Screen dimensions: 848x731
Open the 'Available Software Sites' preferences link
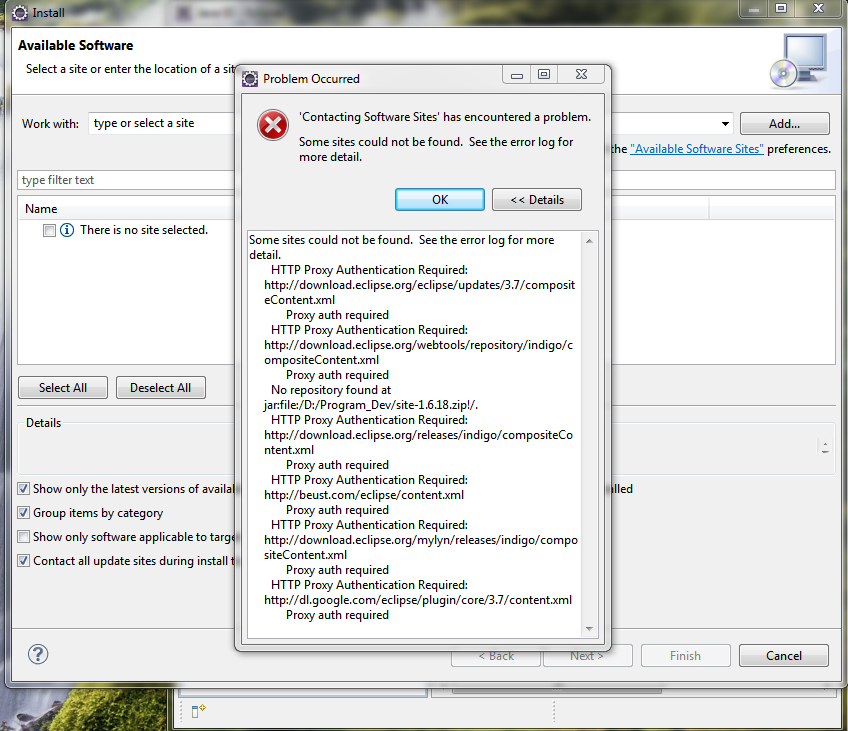[x=697, y=149]
